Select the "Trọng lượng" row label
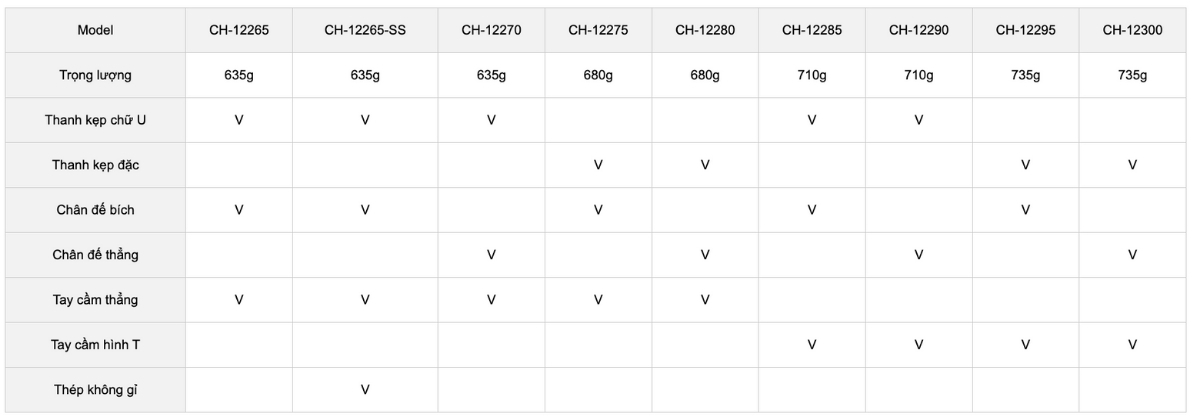This screenshot has height=420, width=1200. click(95, 75)
